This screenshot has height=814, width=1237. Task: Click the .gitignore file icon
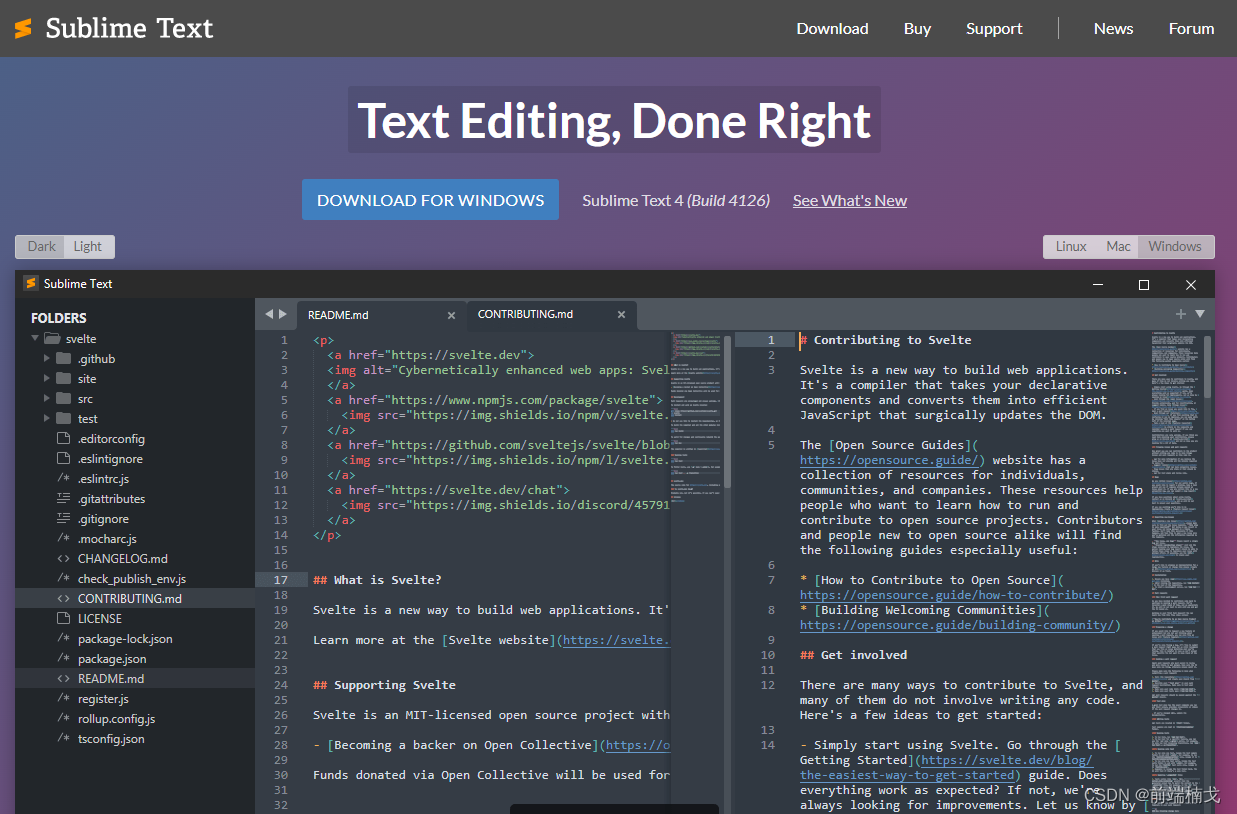tap(63, 519)
